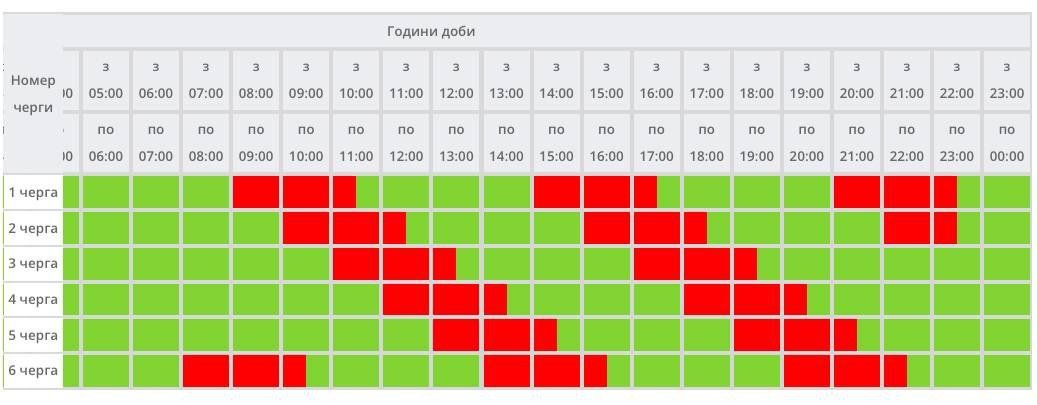The height and width of the screenshot is (405, 1037).
Task: Select the "6 черга" row label
Action: (33, 371)
